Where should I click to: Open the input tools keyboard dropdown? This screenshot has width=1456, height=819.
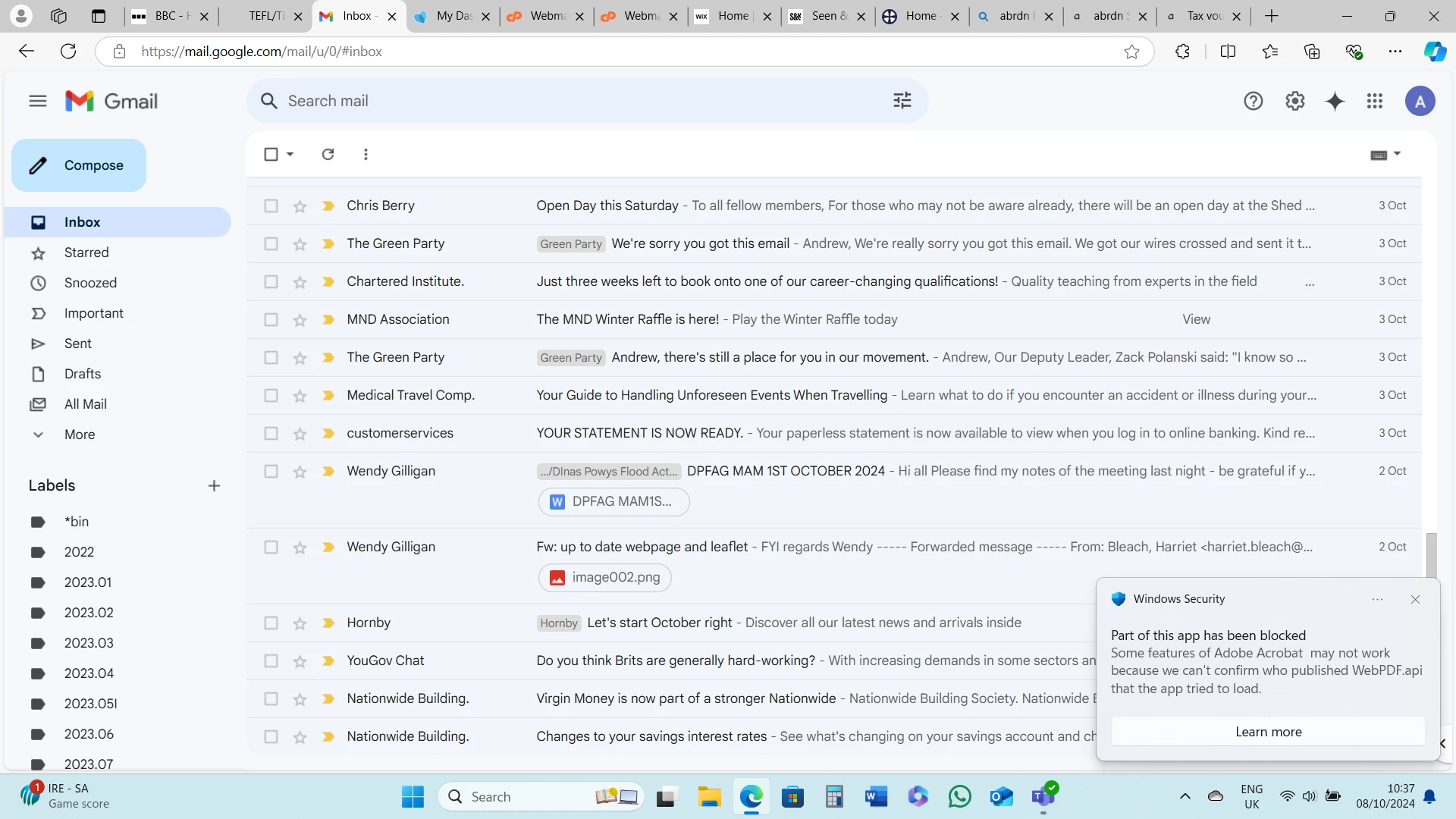tap(1397, 154)
